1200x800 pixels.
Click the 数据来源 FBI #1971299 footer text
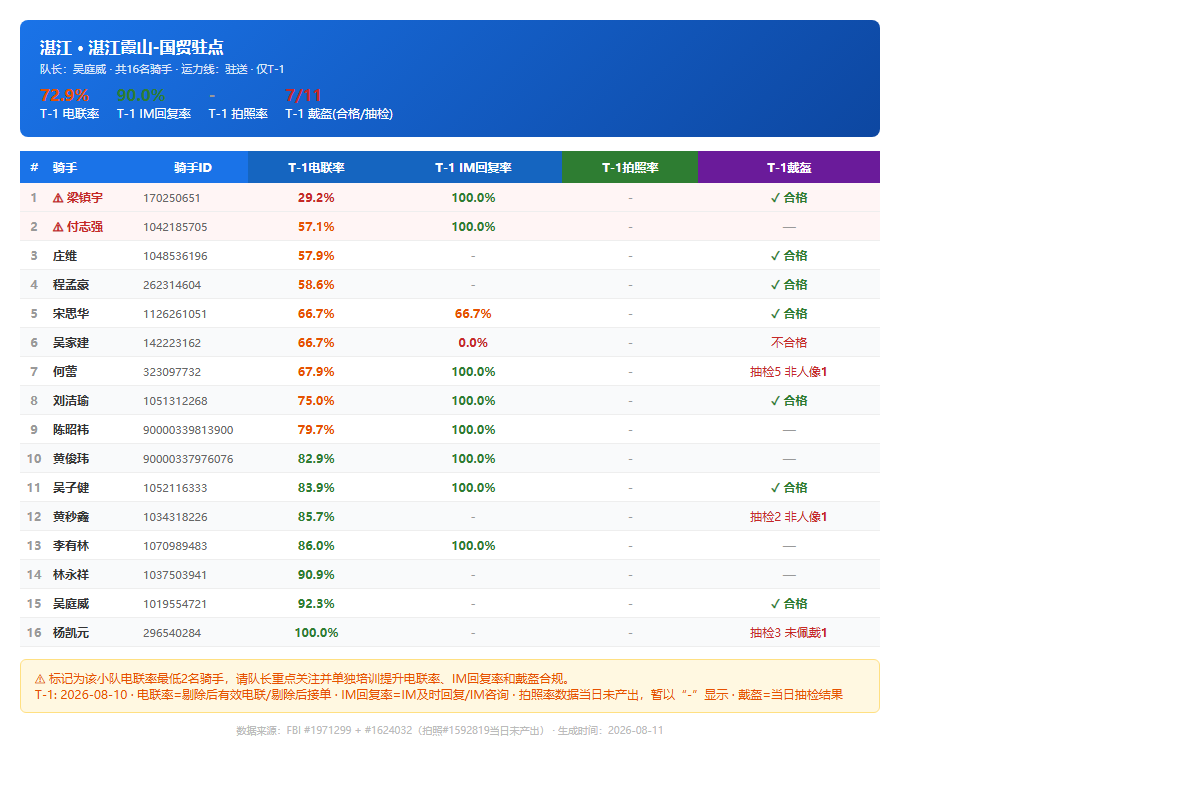coord(450,730)
